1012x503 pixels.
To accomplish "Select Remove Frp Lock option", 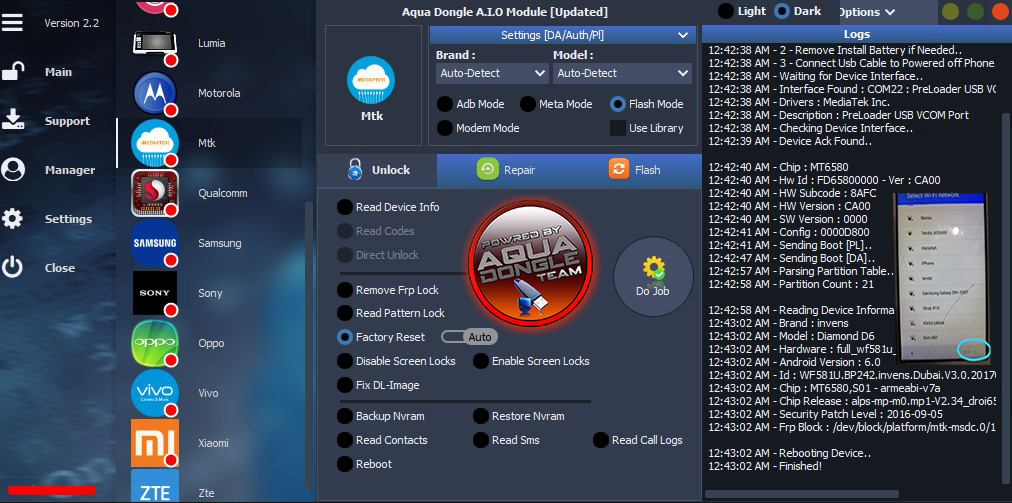I will click(345, 291).
